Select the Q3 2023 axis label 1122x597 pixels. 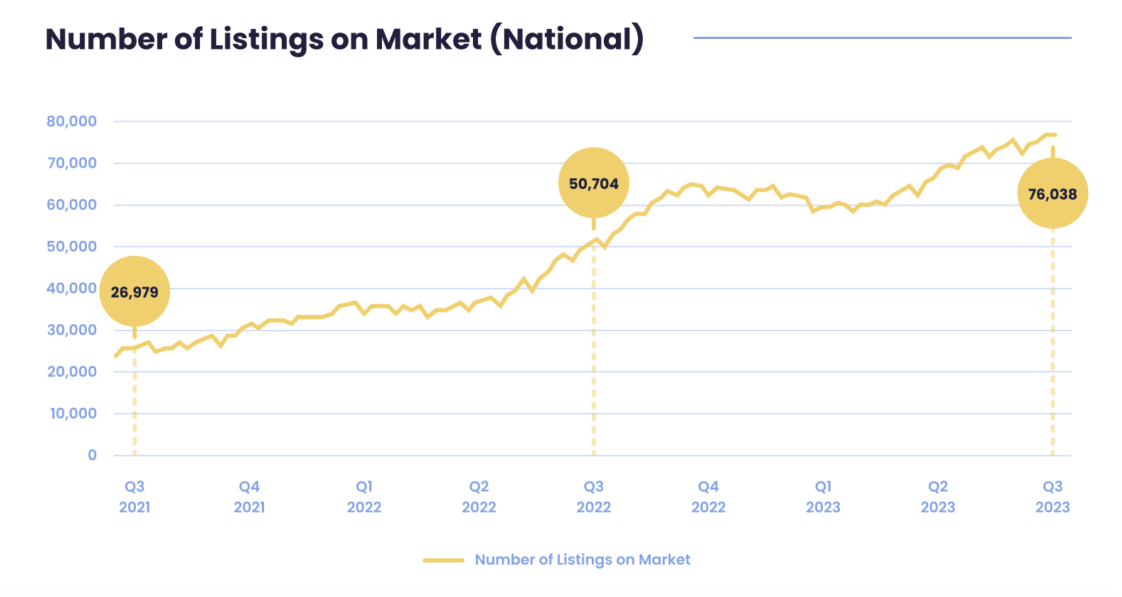[1052, 496]
